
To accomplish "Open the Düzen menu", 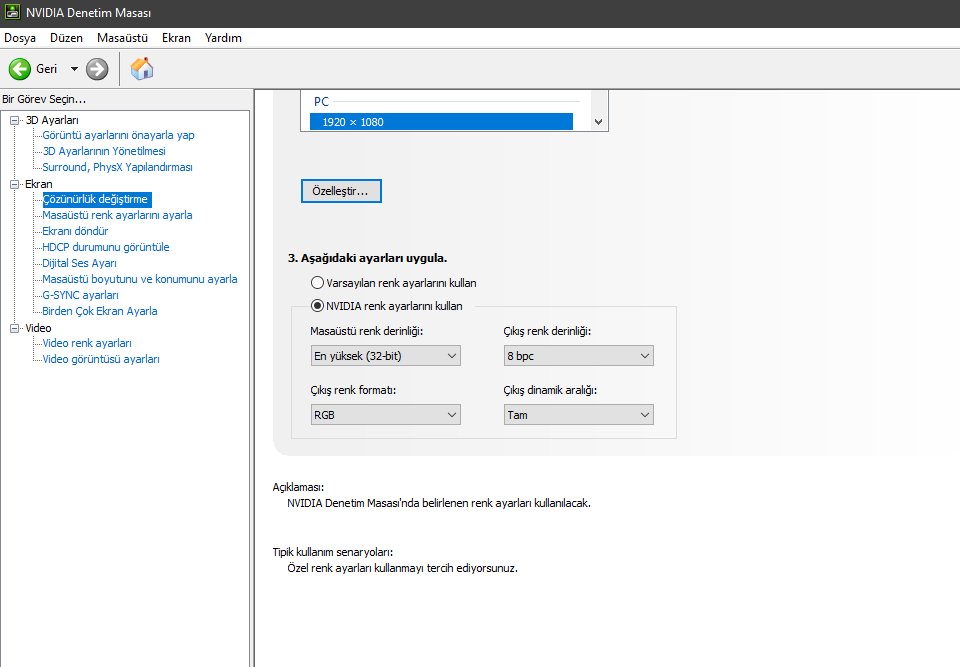I will point(66,38).
